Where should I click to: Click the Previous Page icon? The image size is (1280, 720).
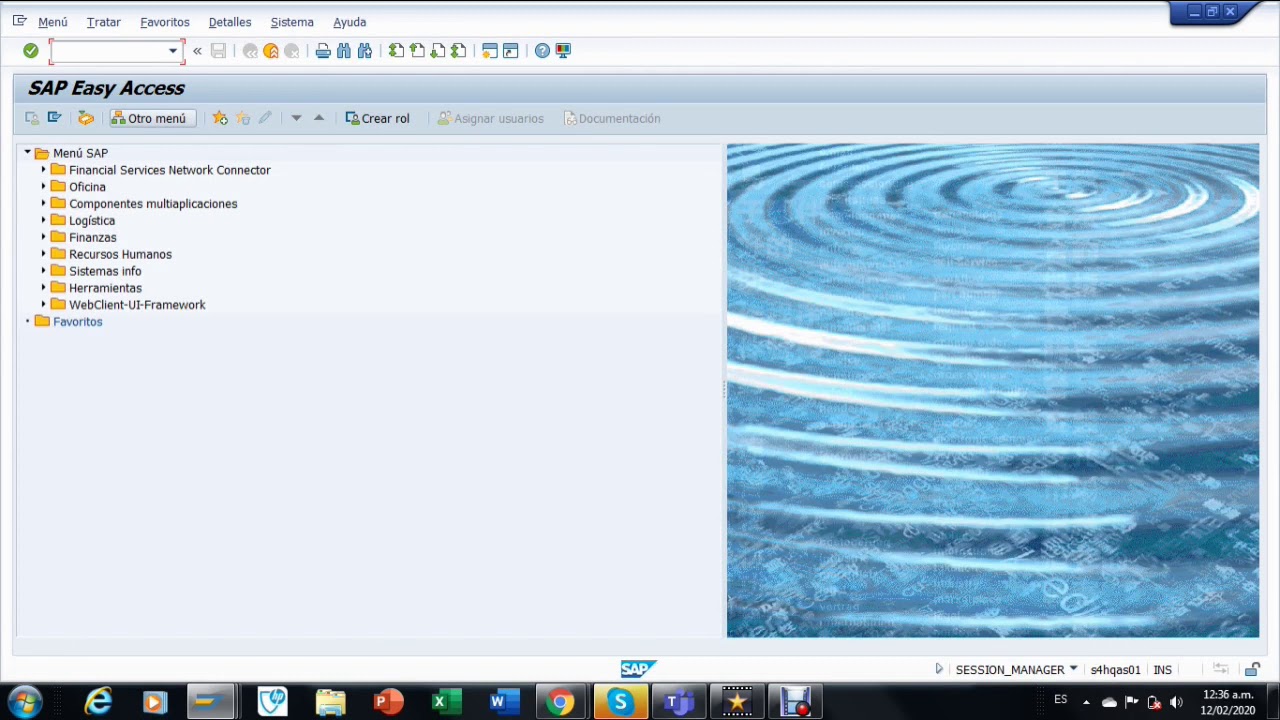417,51
